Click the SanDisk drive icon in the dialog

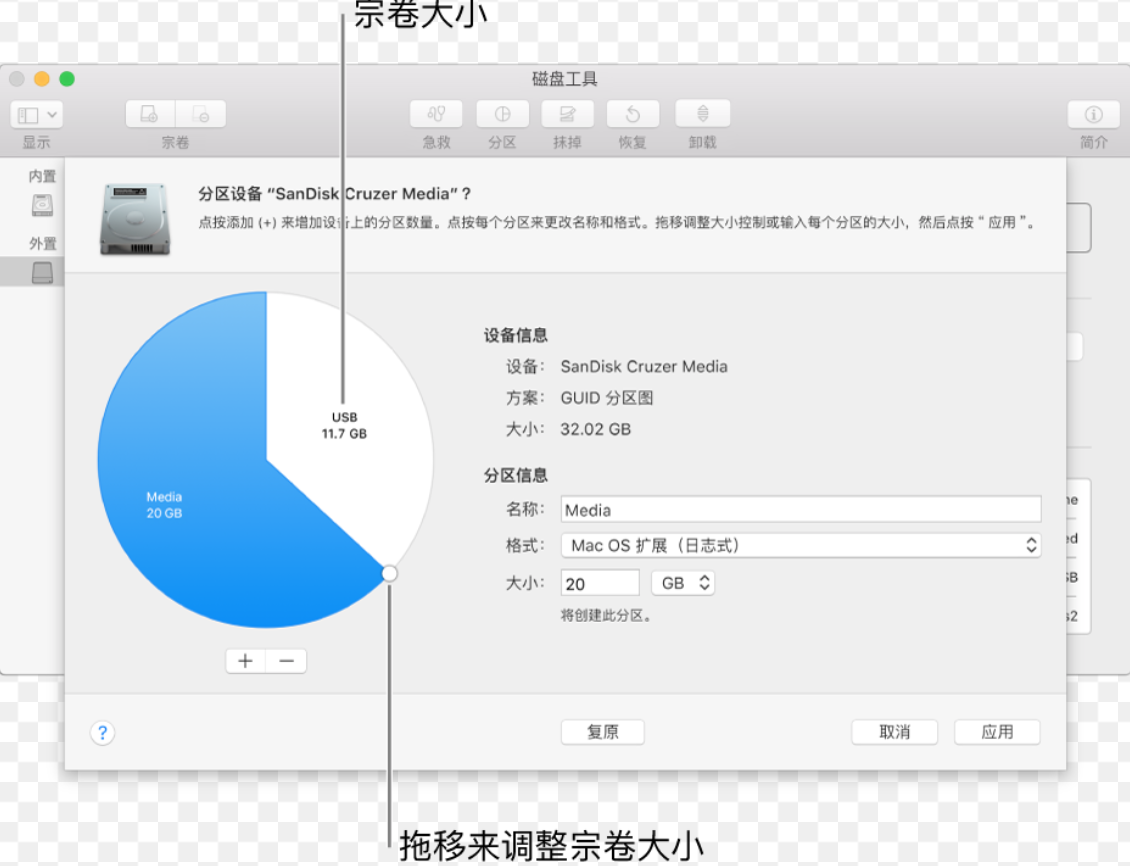point(134,219)
